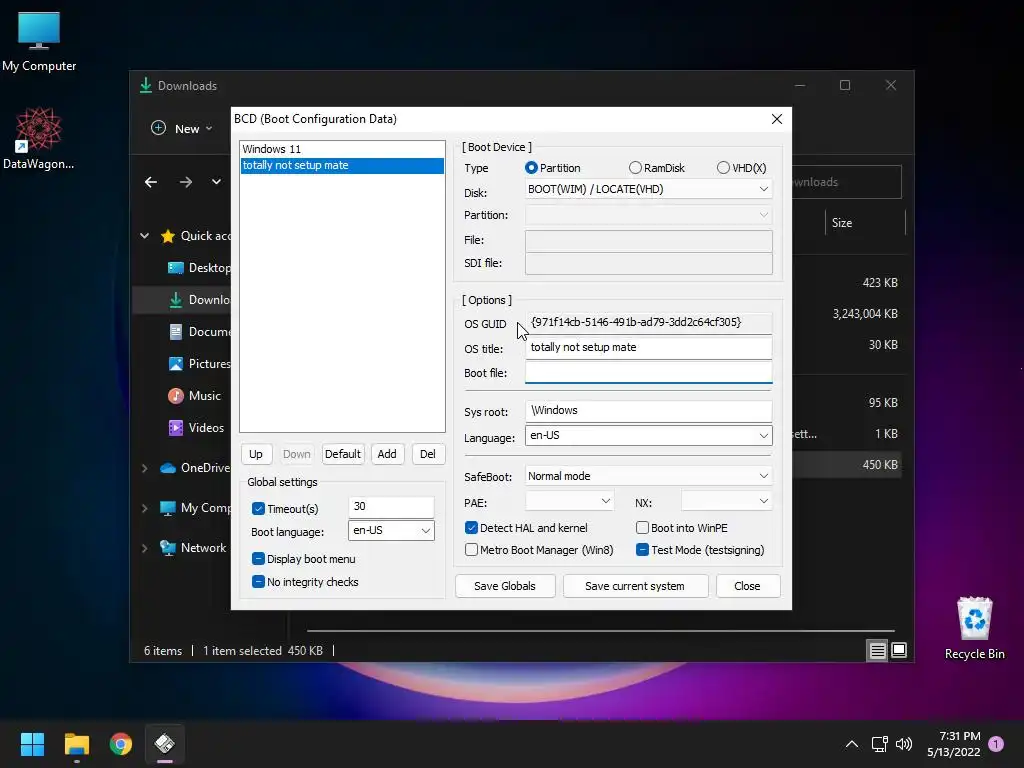Uncheck Detect HAL and kernel
This screenshot has width=1024, height=768.
472,528
